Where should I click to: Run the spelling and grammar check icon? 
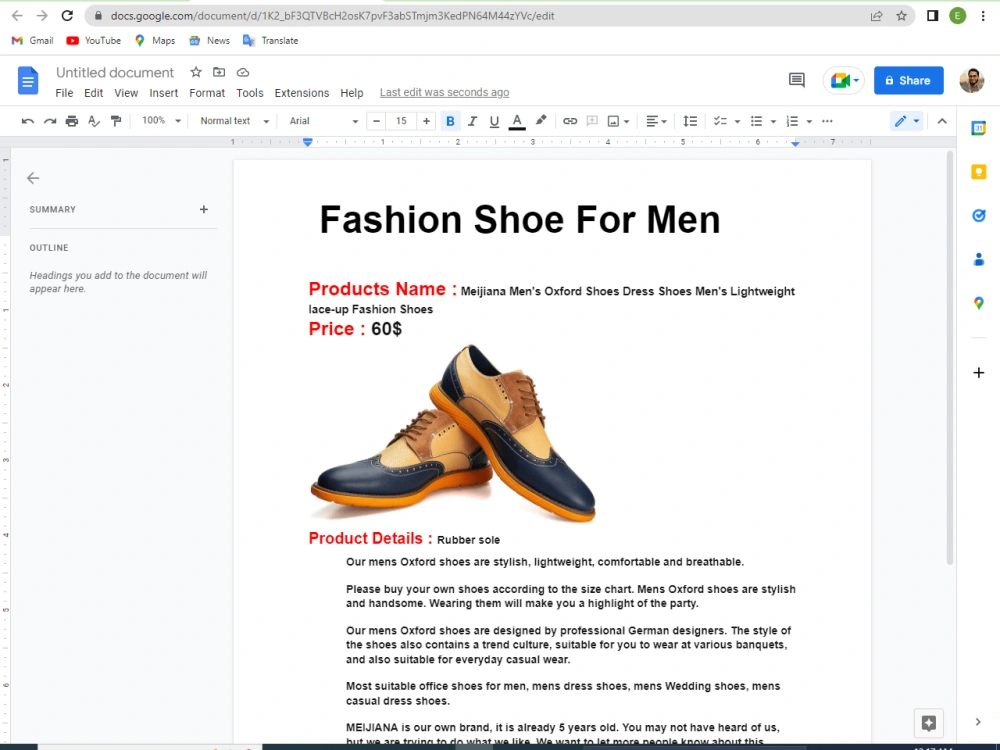(94, 121)
